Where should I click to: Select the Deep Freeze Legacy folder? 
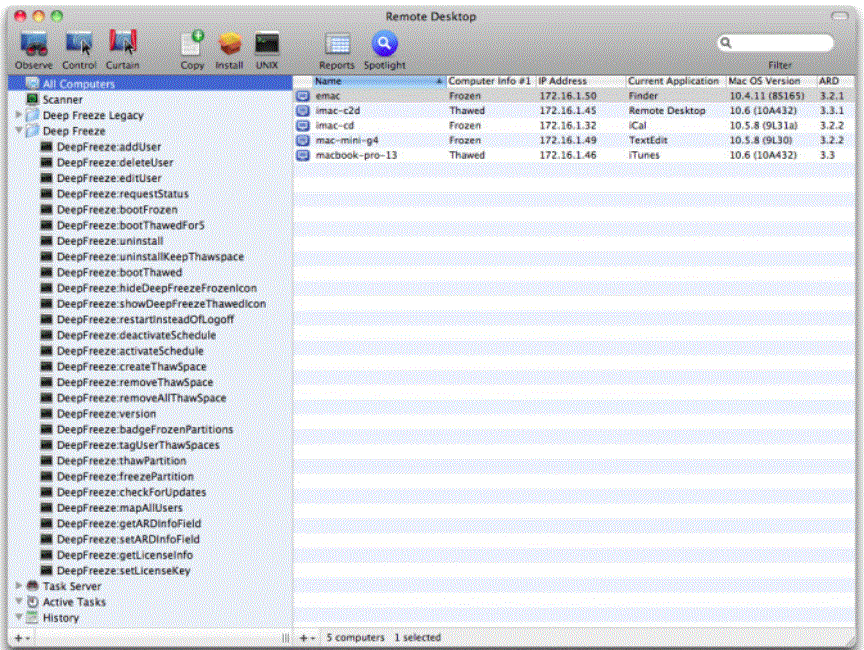pos(93,115)
